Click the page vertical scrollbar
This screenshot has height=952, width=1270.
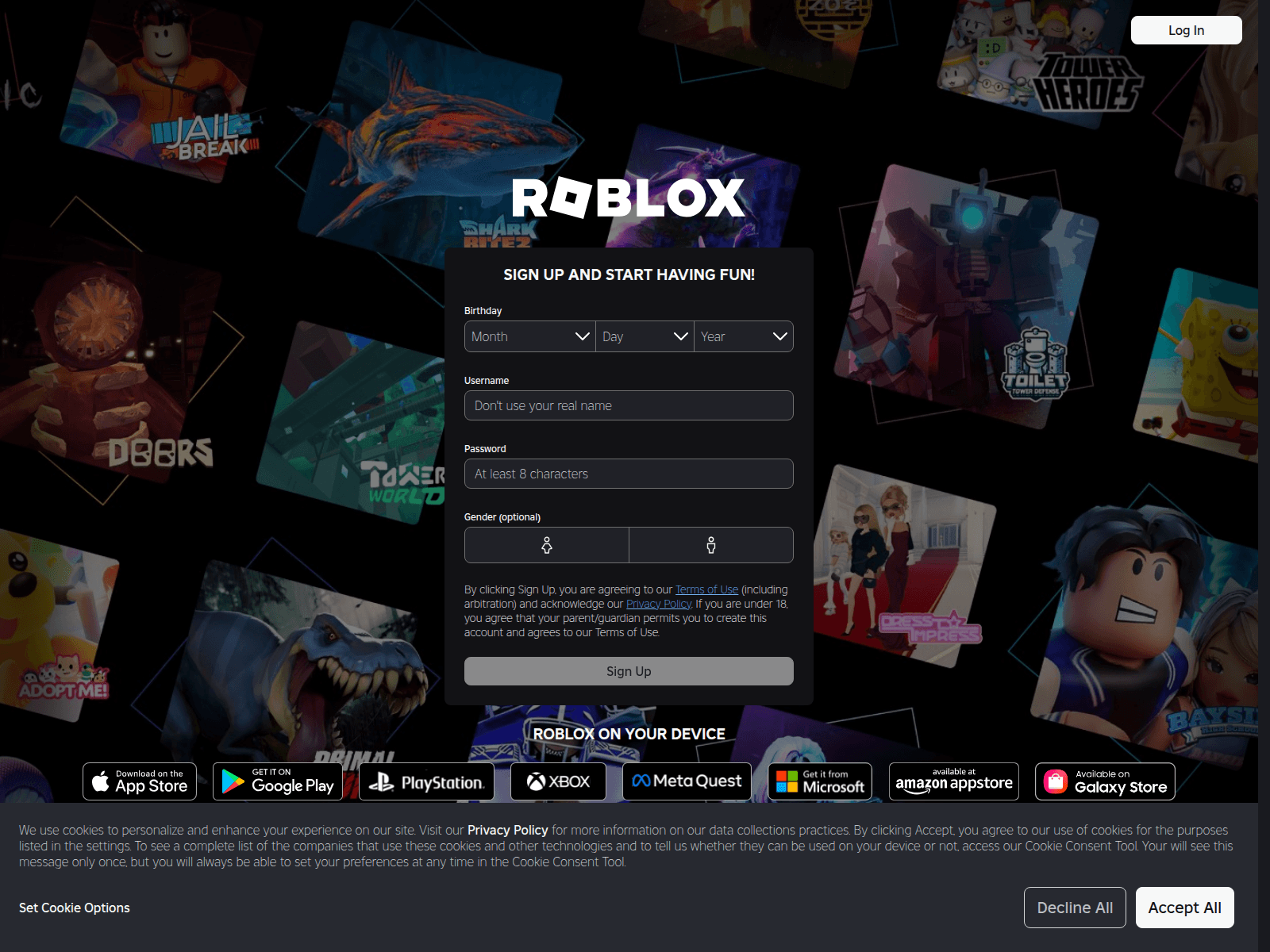pos(1264,476)
